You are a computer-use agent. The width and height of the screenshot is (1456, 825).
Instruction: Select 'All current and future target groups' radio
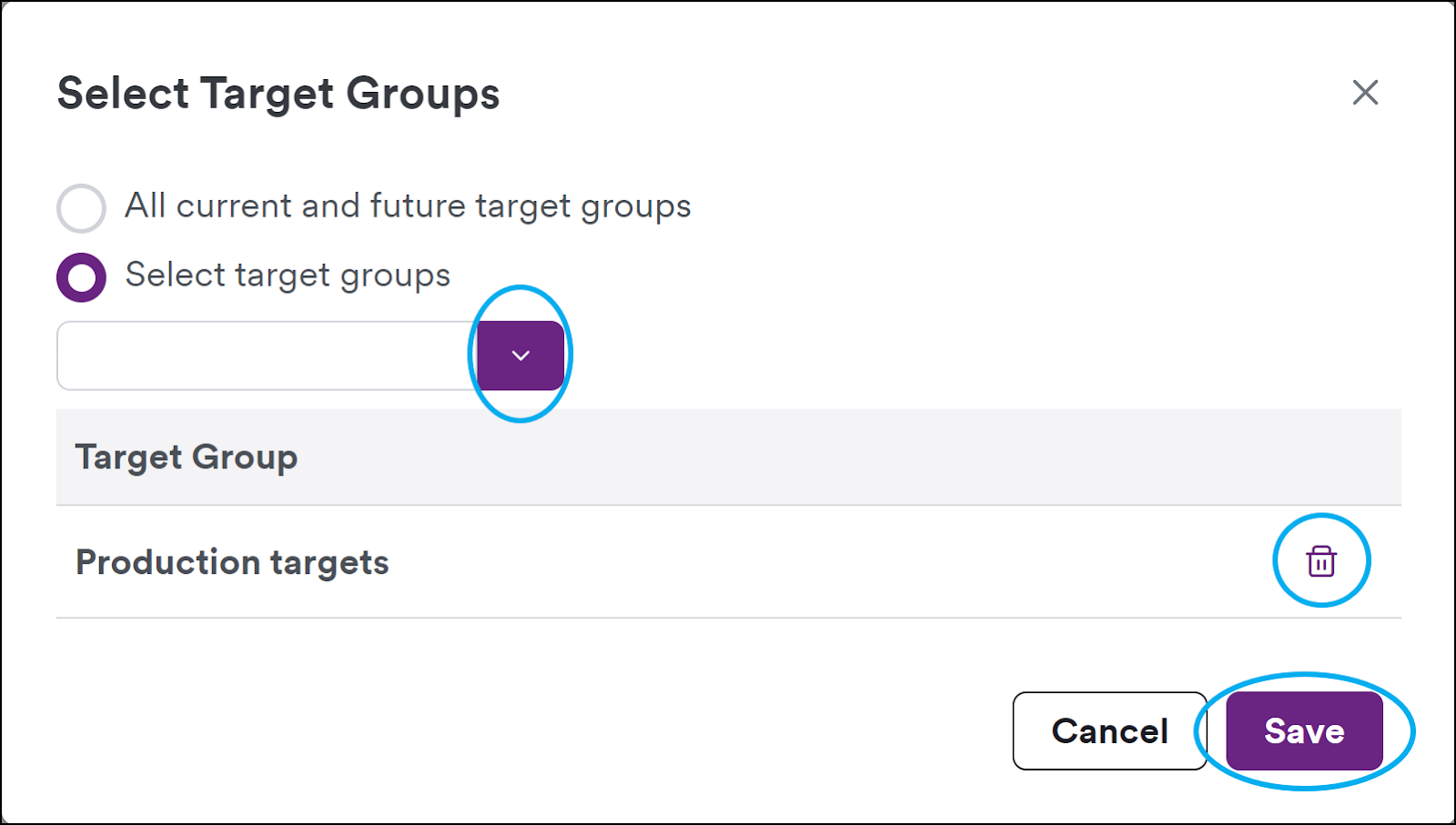point(81,208)
